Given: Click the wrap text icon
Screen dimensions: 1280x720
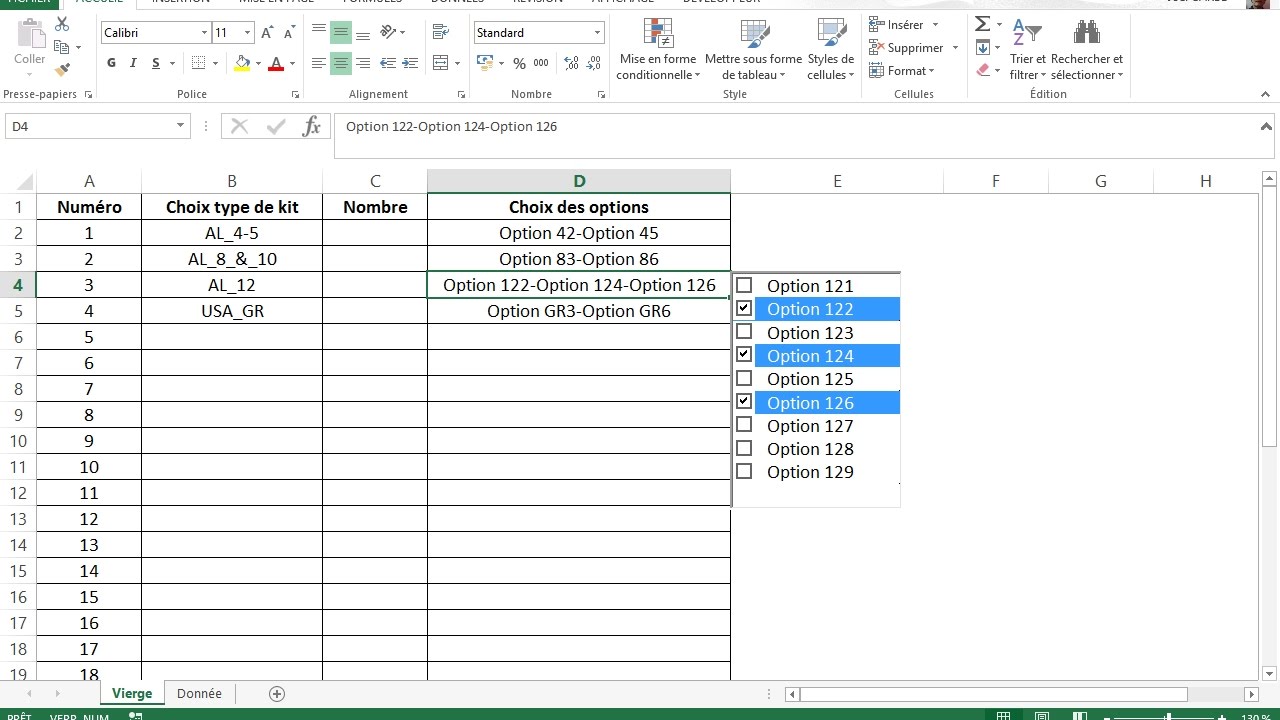Looking at the screenshot, I should (x=441, y=33).
